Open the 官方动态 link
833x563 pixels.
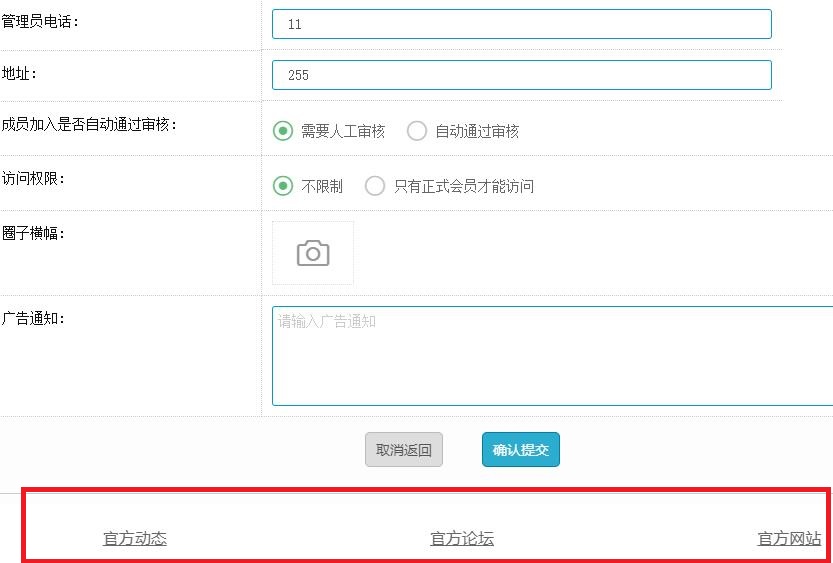[x=135, y=539]
